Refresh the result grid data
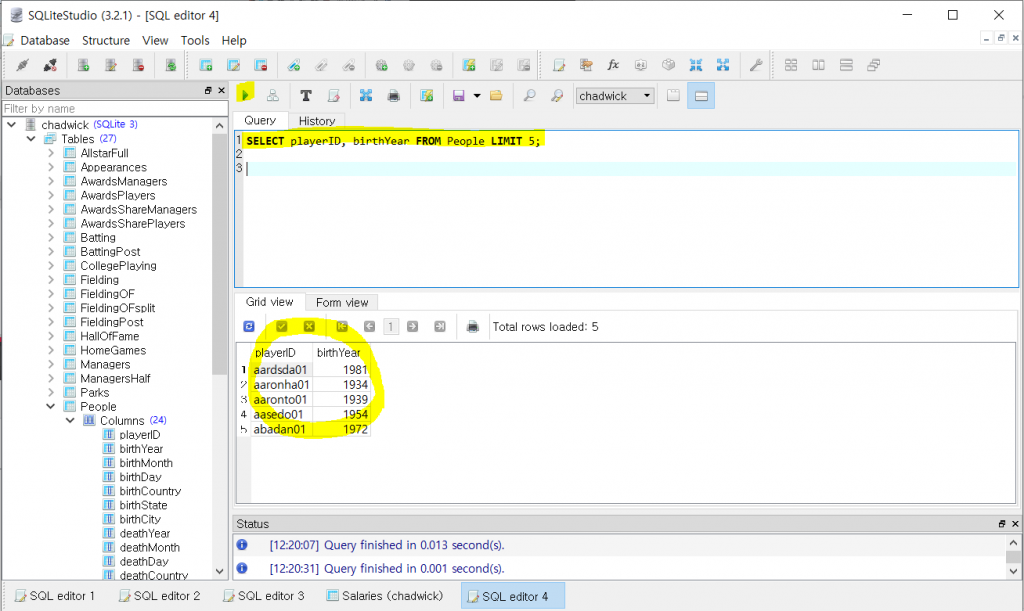1024x611 pixels. pyautogui.click(x=249, y=326)
